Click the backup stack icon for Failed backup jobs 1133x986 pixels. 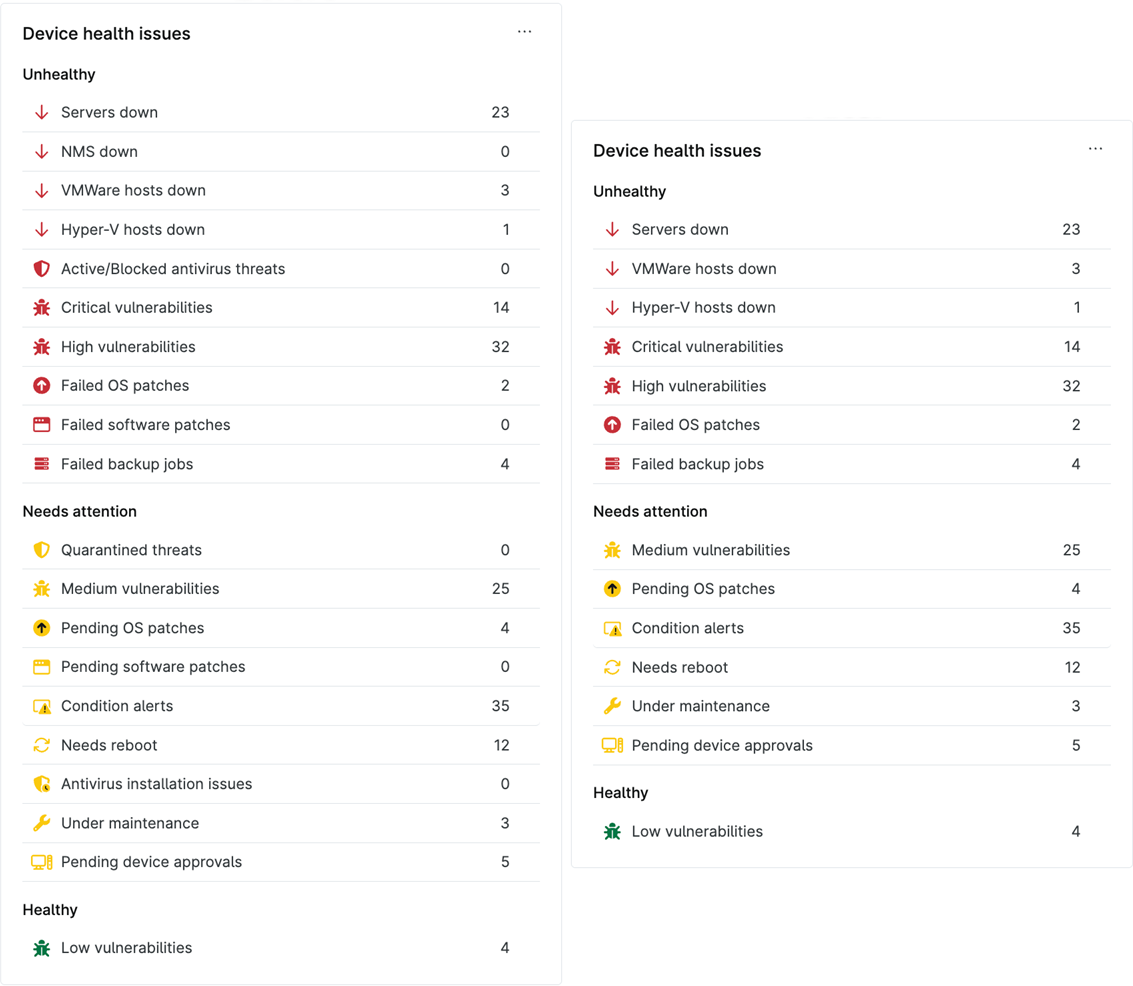pyautogui.click(x=41, y=463)
